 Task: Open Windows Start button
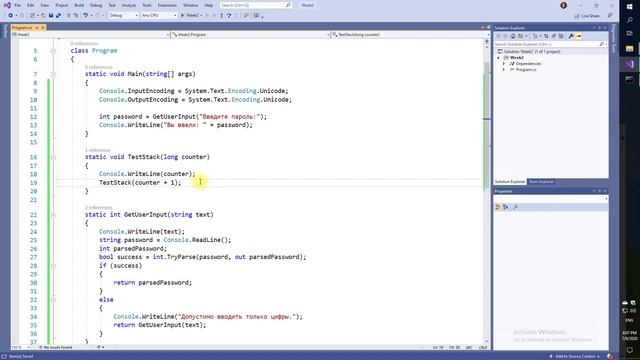coord(629,7)
